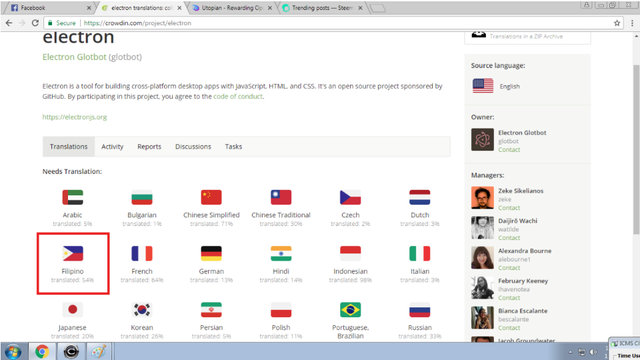
Task: Click February Keeney avatar photo
Action: click(x=482, y=288)
